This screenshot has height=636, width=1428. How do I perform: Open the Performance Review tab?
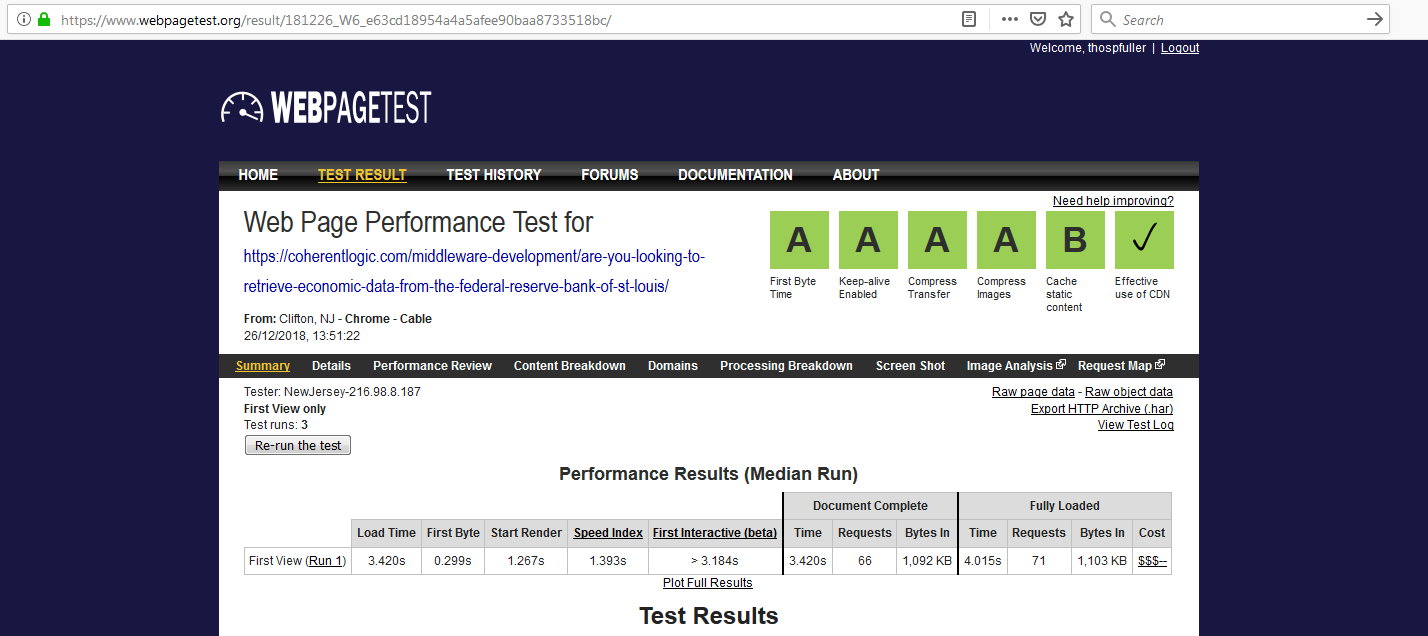point(432,366)
